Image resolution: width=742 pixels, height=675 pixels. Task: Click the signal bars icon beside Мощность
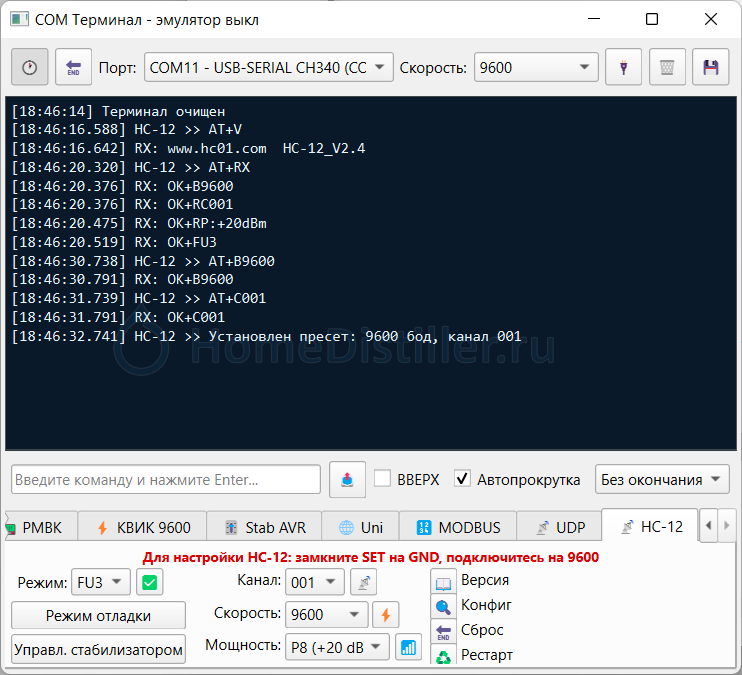[408, 647]
